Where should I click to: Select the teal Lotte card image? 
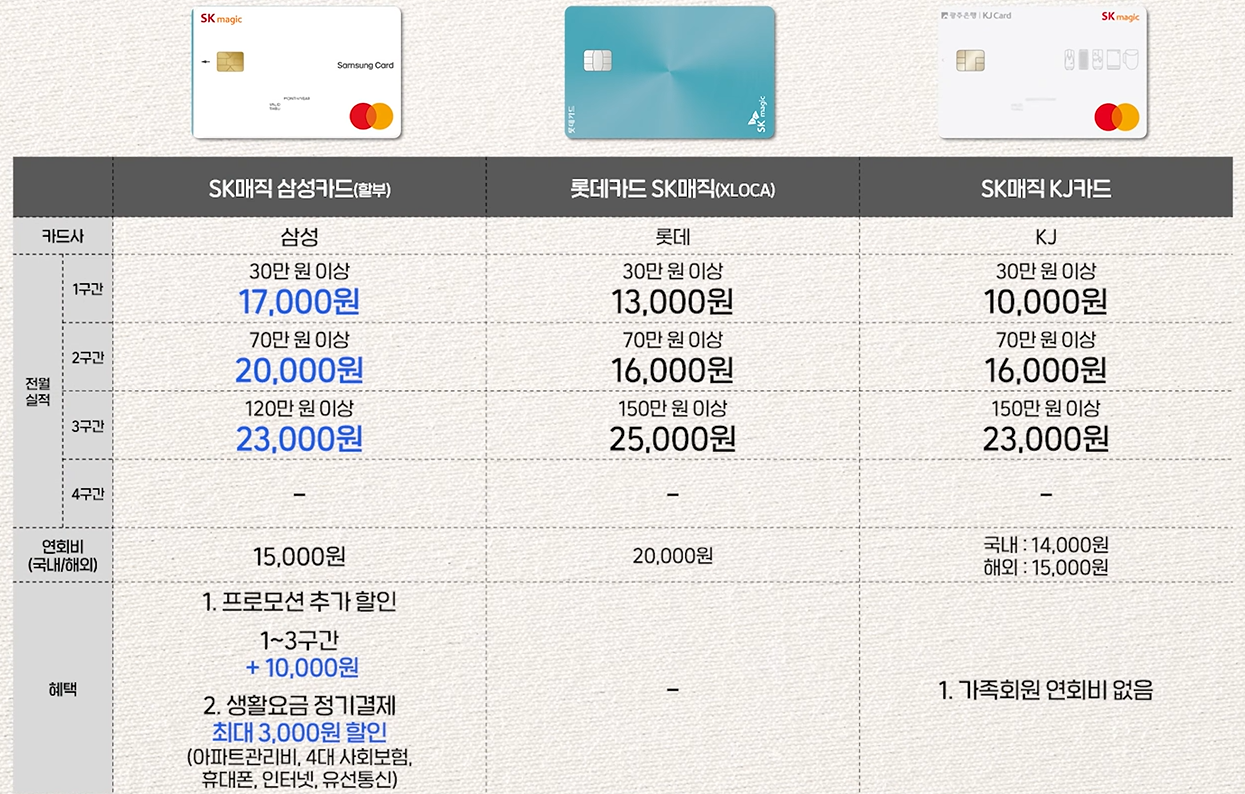670,71
